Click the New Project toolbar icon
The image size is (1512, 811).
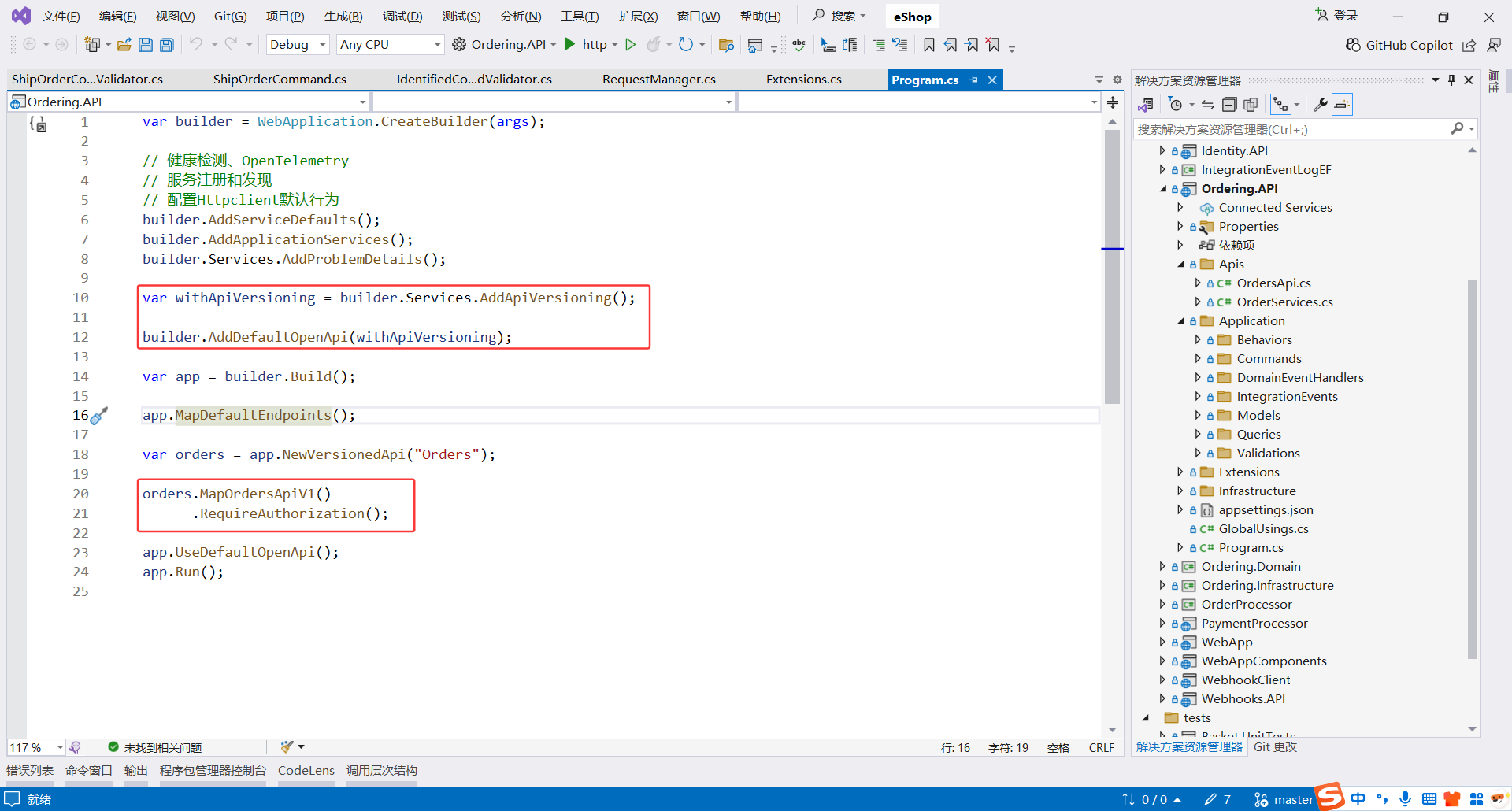(93, 45)
